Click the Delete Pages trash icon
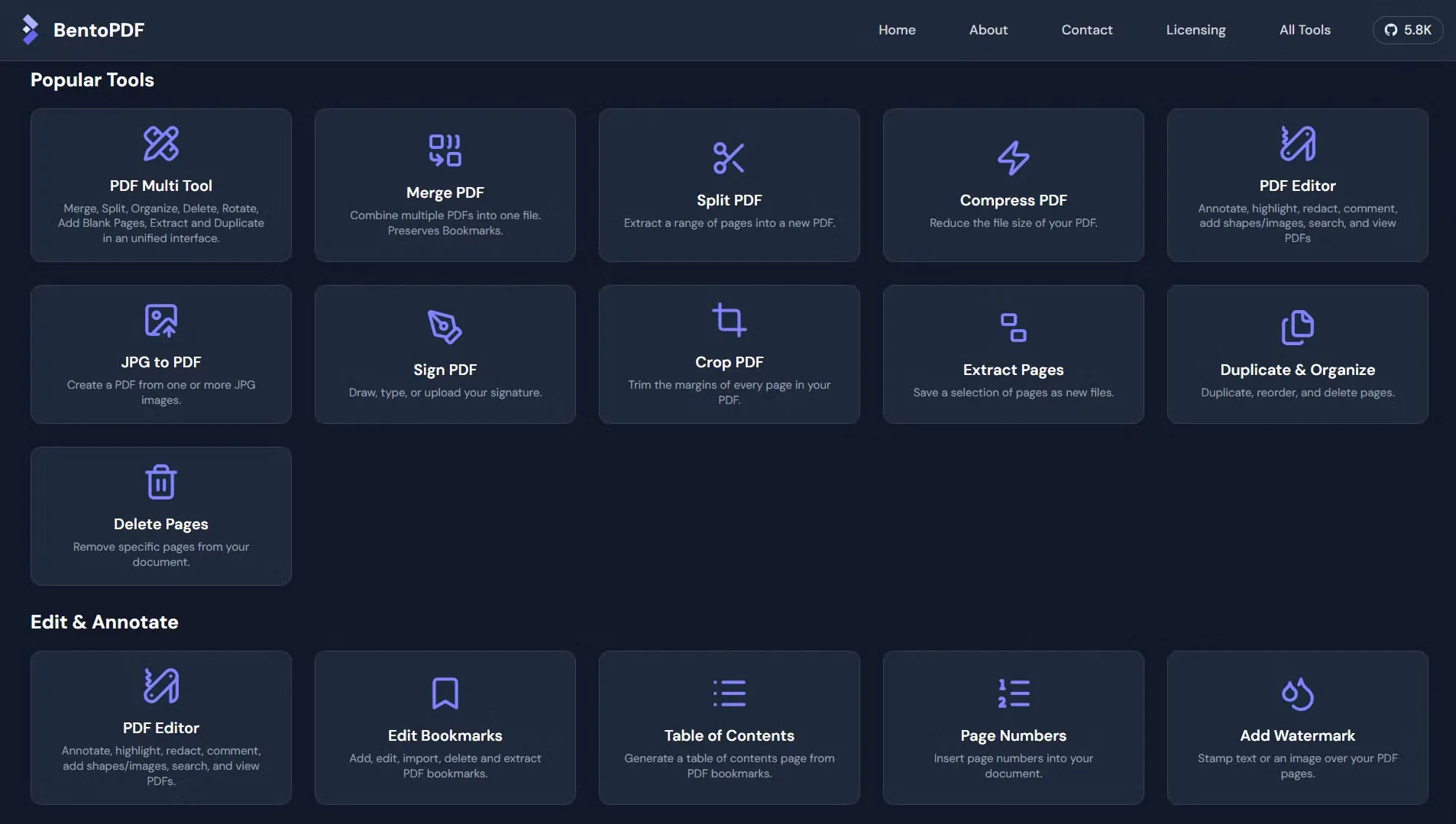Screen dimensions: 1456x824 point(160,481)
